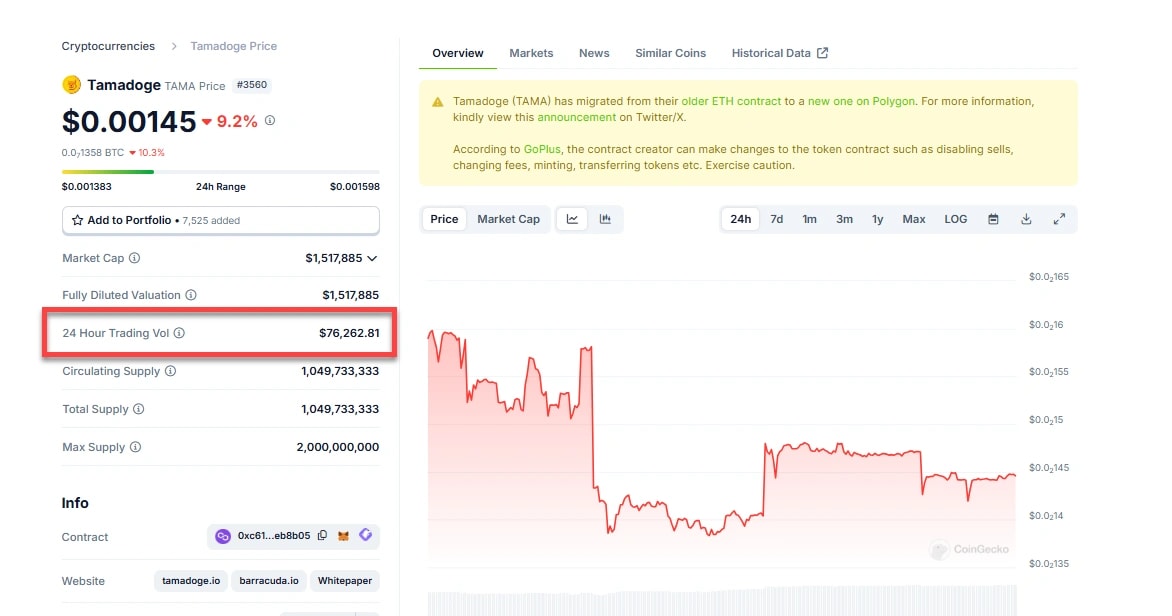Toggle the LOG scale on the chart

(x=955, y=219)
